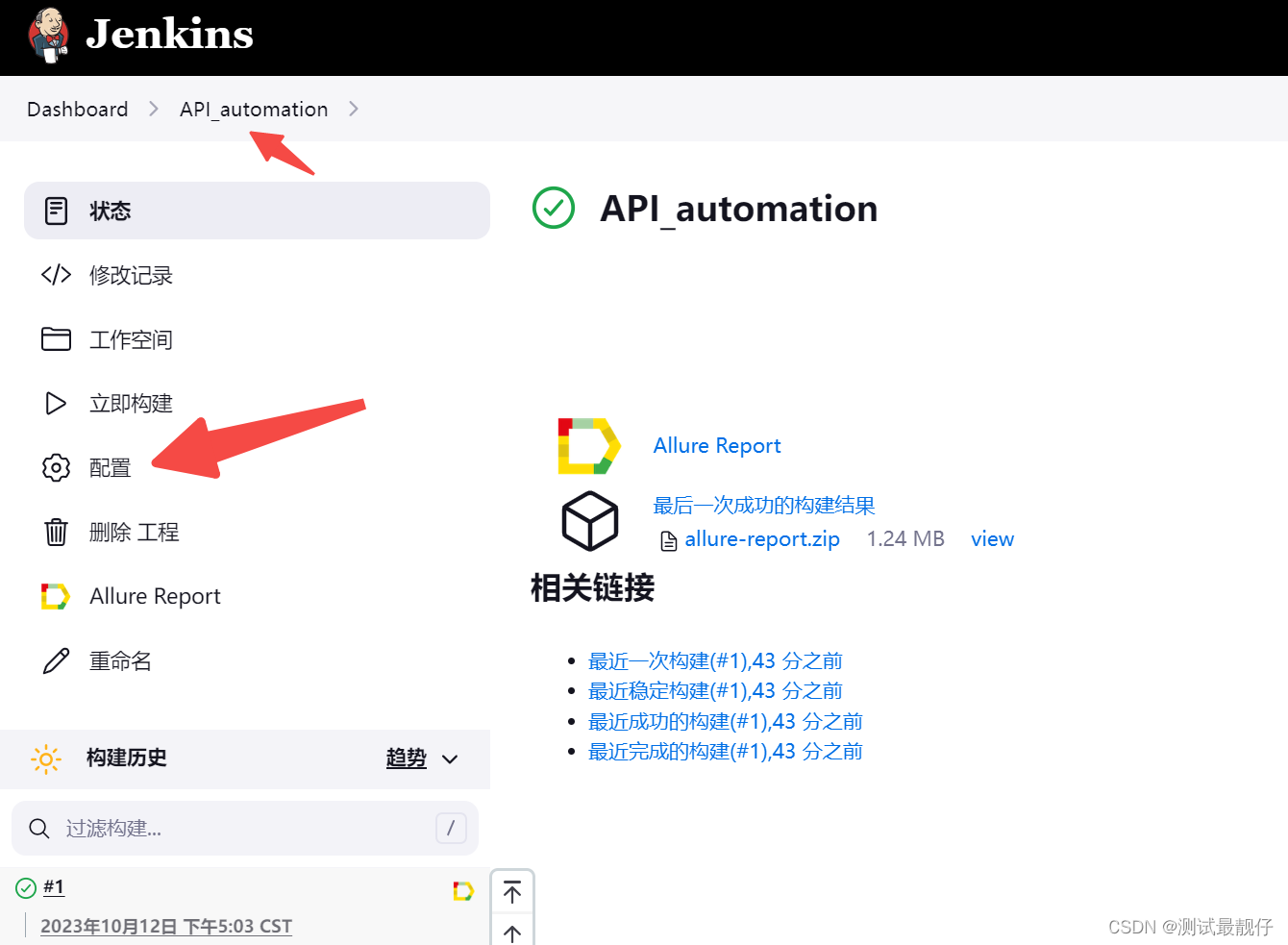This screenshot has height=945, width=1288.
Task: Click the sidebar Allure logo icon
Action: tap(56, 596)
